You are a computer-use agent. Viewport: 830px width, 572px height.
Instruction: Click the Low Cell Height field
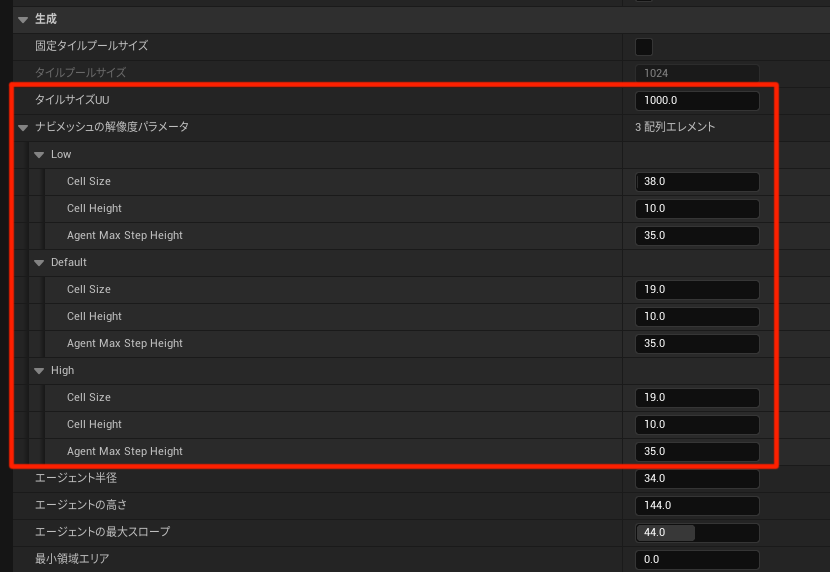click(x=696, y=208)
